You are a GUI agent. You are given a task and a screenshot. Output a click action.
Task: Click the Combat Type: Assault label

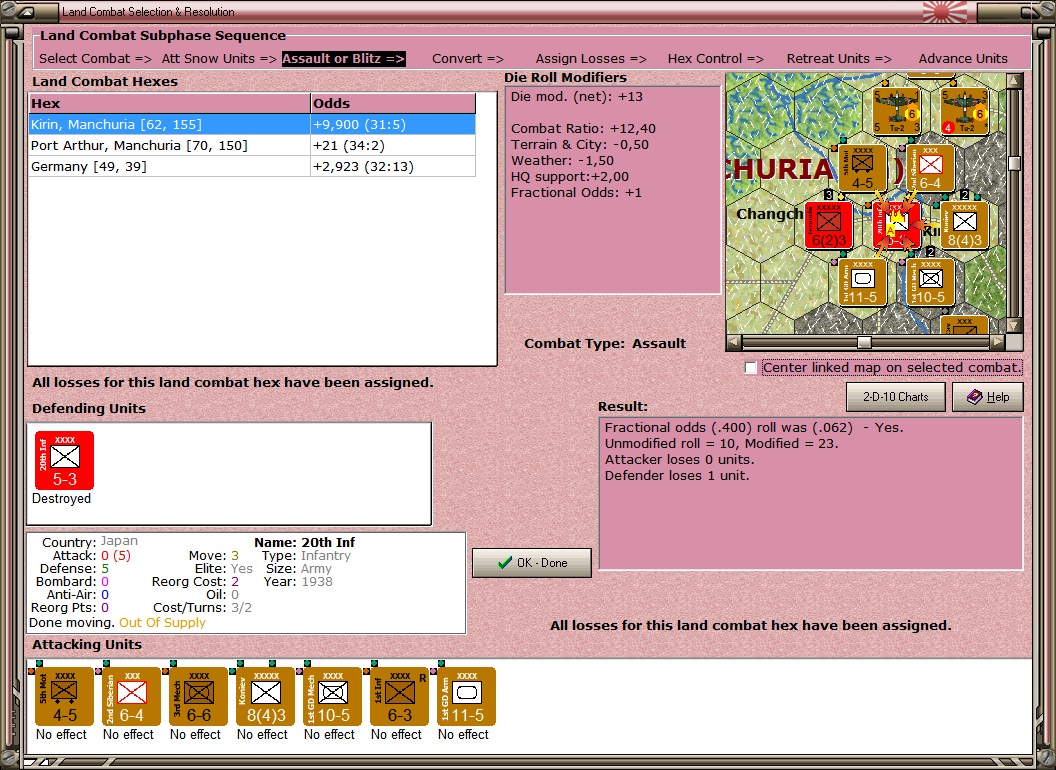pos(605,344)
